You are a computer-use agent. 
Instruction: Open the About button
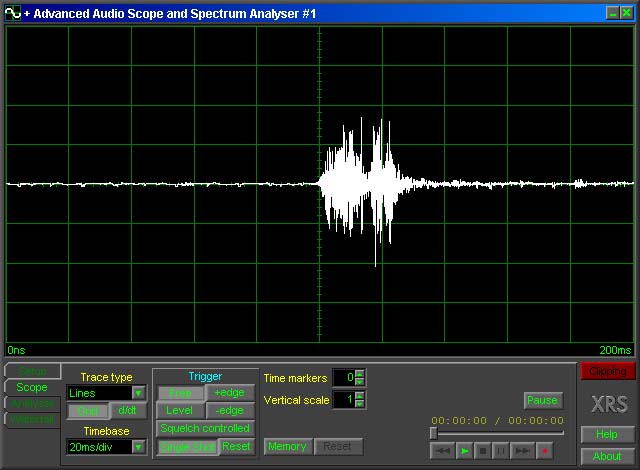point(607,456)
